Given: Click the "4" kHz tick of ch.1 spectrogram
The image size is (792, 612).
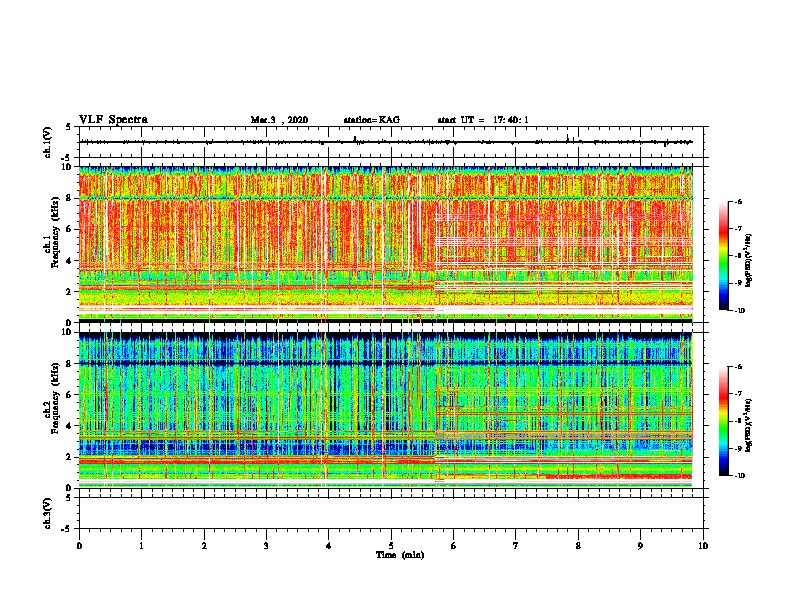Looking at the screenshot, I should pos(70,261).
